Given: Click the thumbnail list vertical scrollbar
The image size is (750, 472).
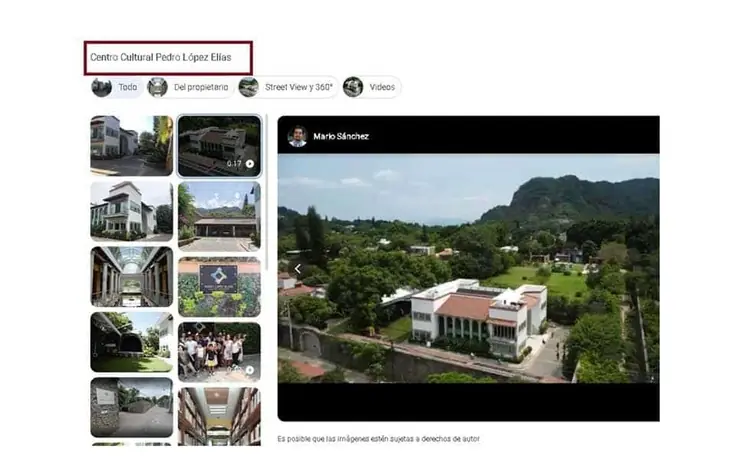Looking at the screenshot, I should point(266,192).
